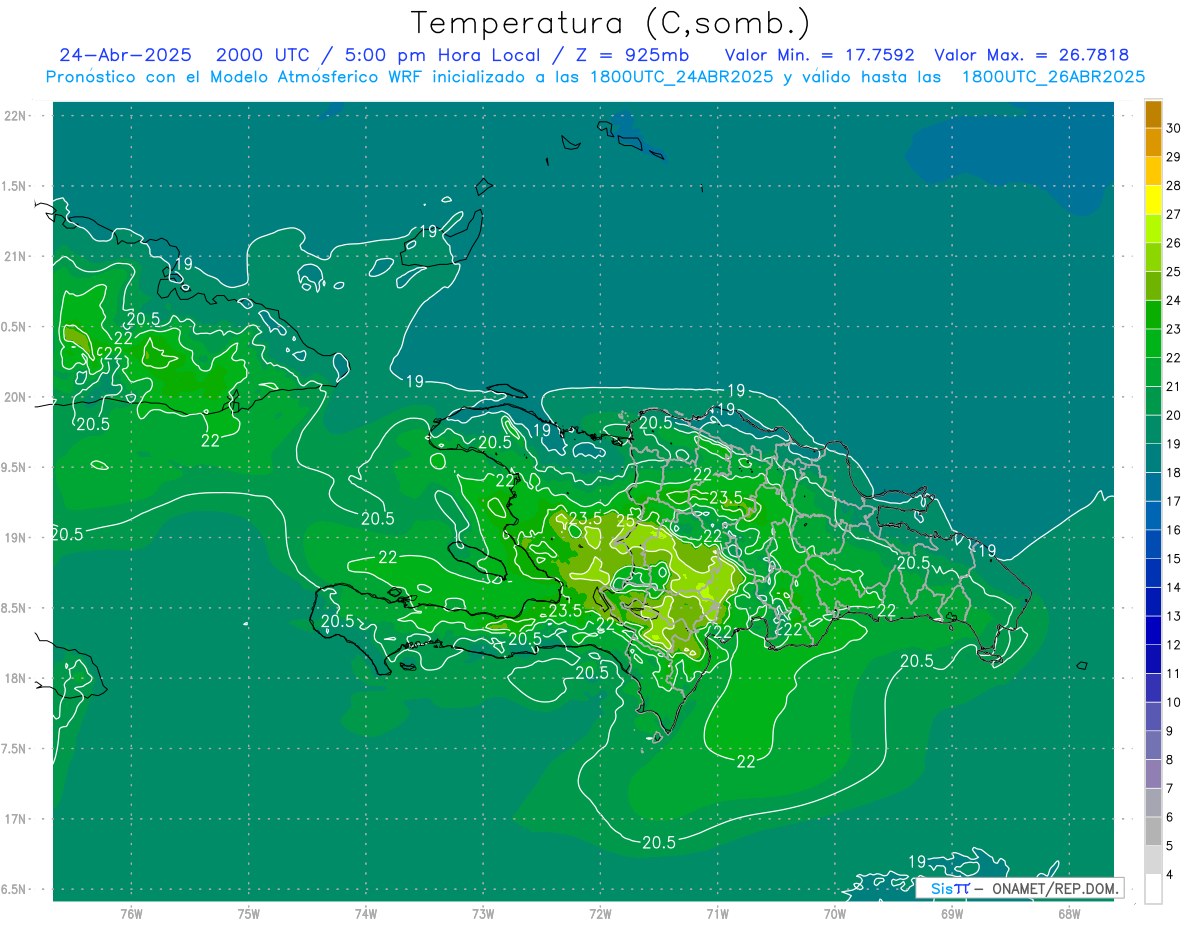Click the "1.5N" latitude axis label
1200x927 pixels.
point(16,187)
